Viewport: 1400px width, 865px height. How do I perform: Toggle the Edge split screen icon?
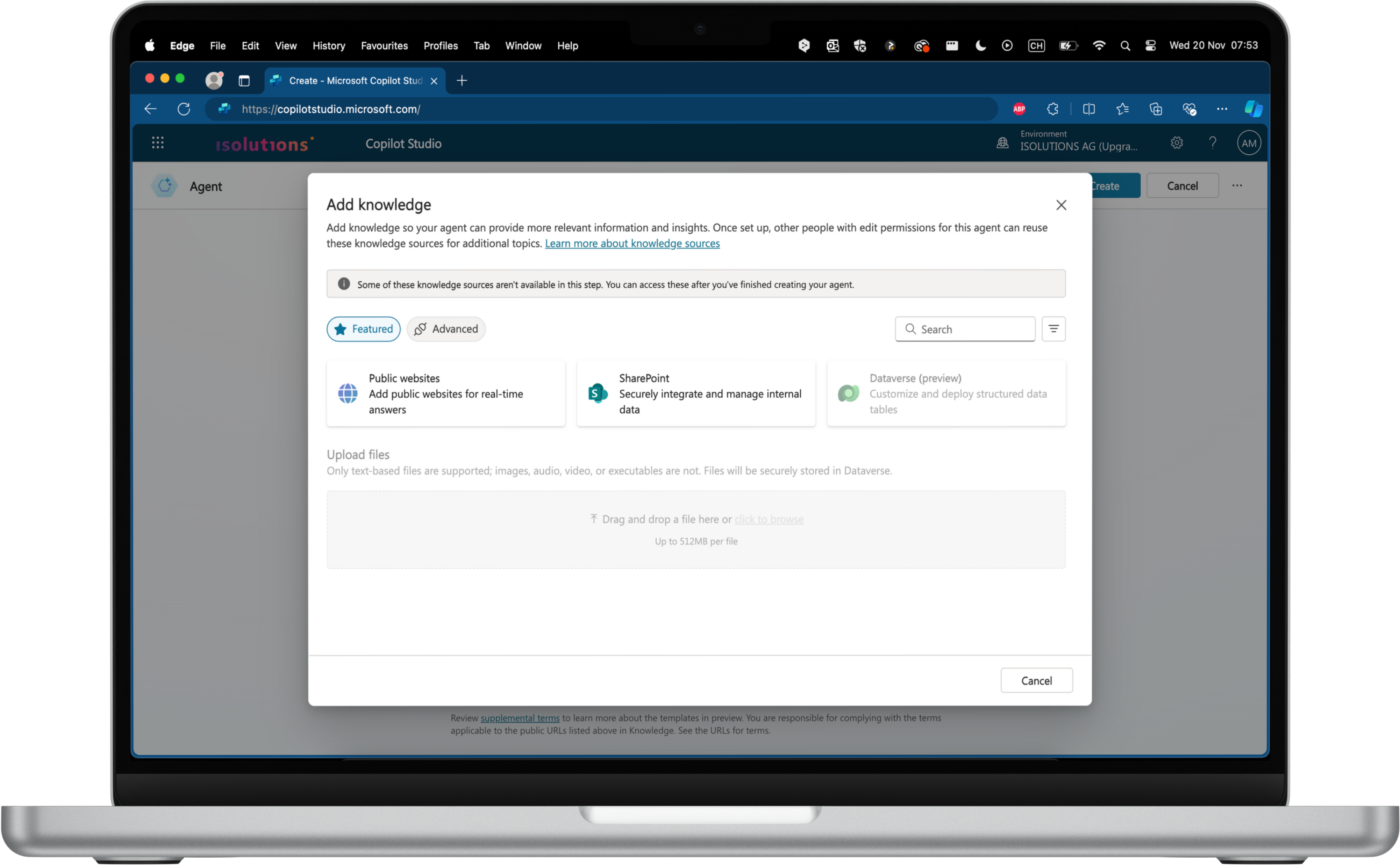[1089, 109]
